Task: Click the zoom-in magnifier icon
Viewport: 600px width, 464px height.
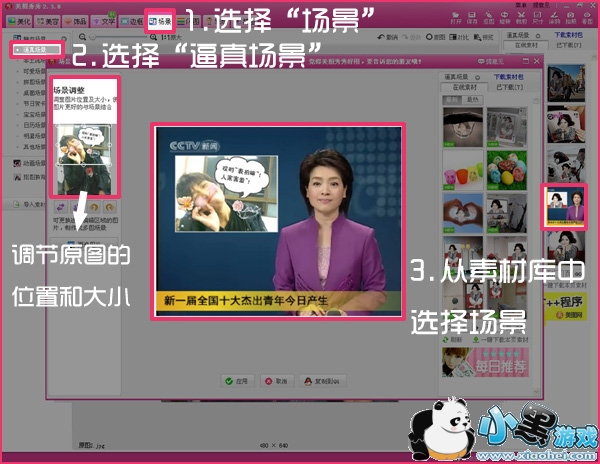Action: 153,37
